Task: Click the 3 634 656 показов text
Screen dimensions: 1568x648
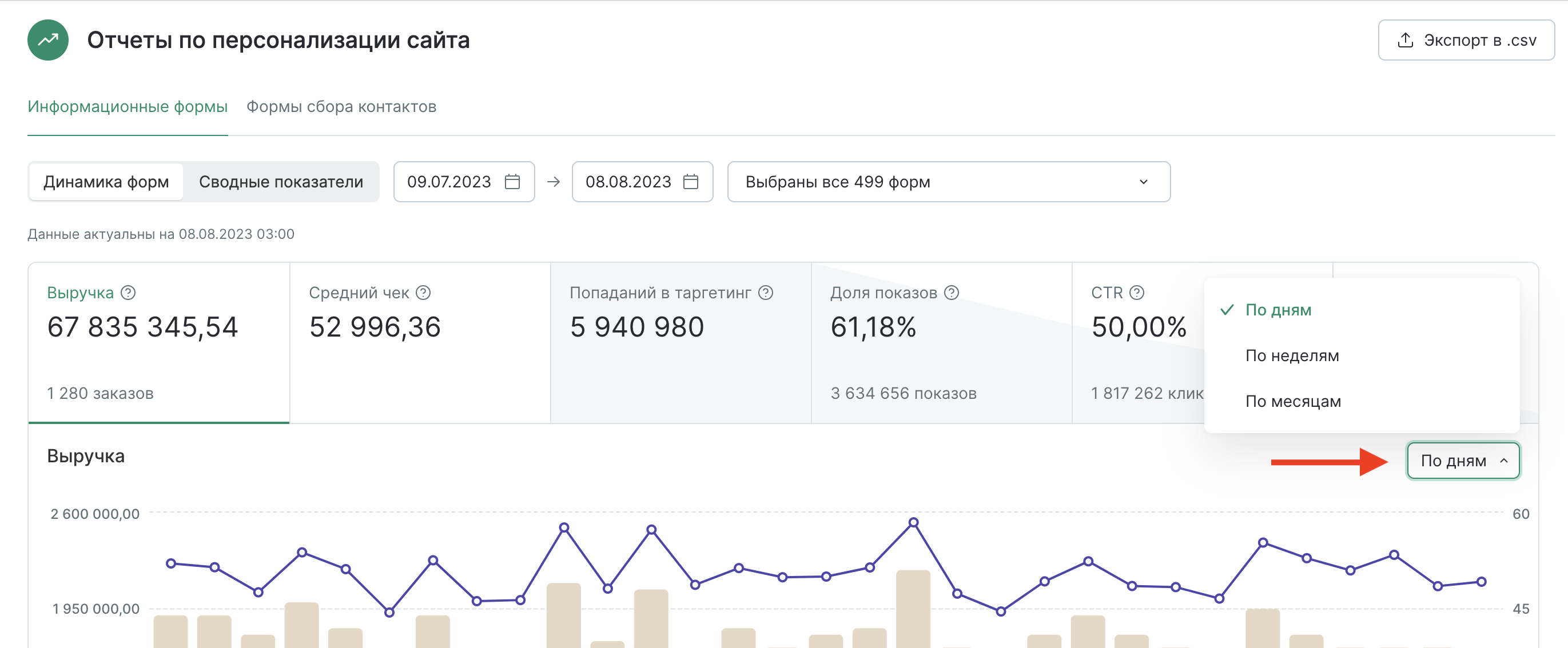Action: coord(904,393)
